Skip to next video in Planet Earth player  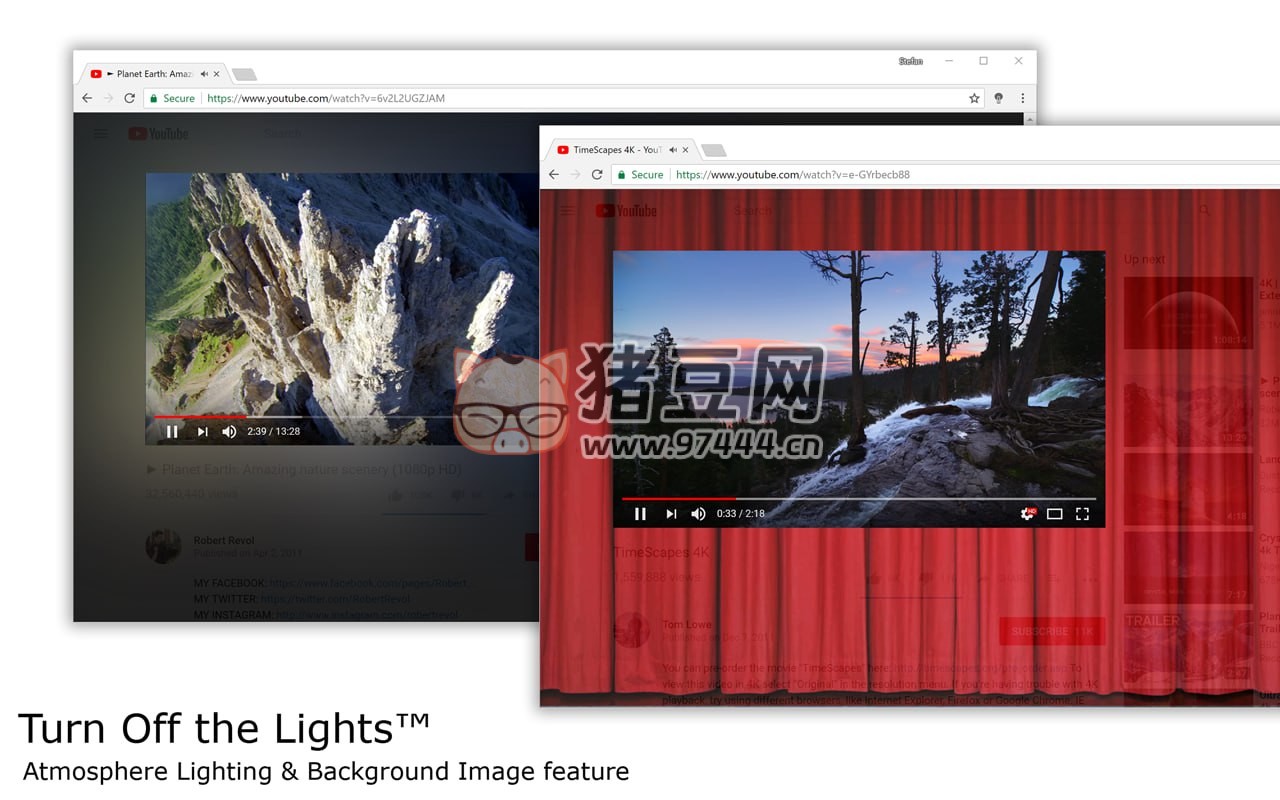point(202,431)
